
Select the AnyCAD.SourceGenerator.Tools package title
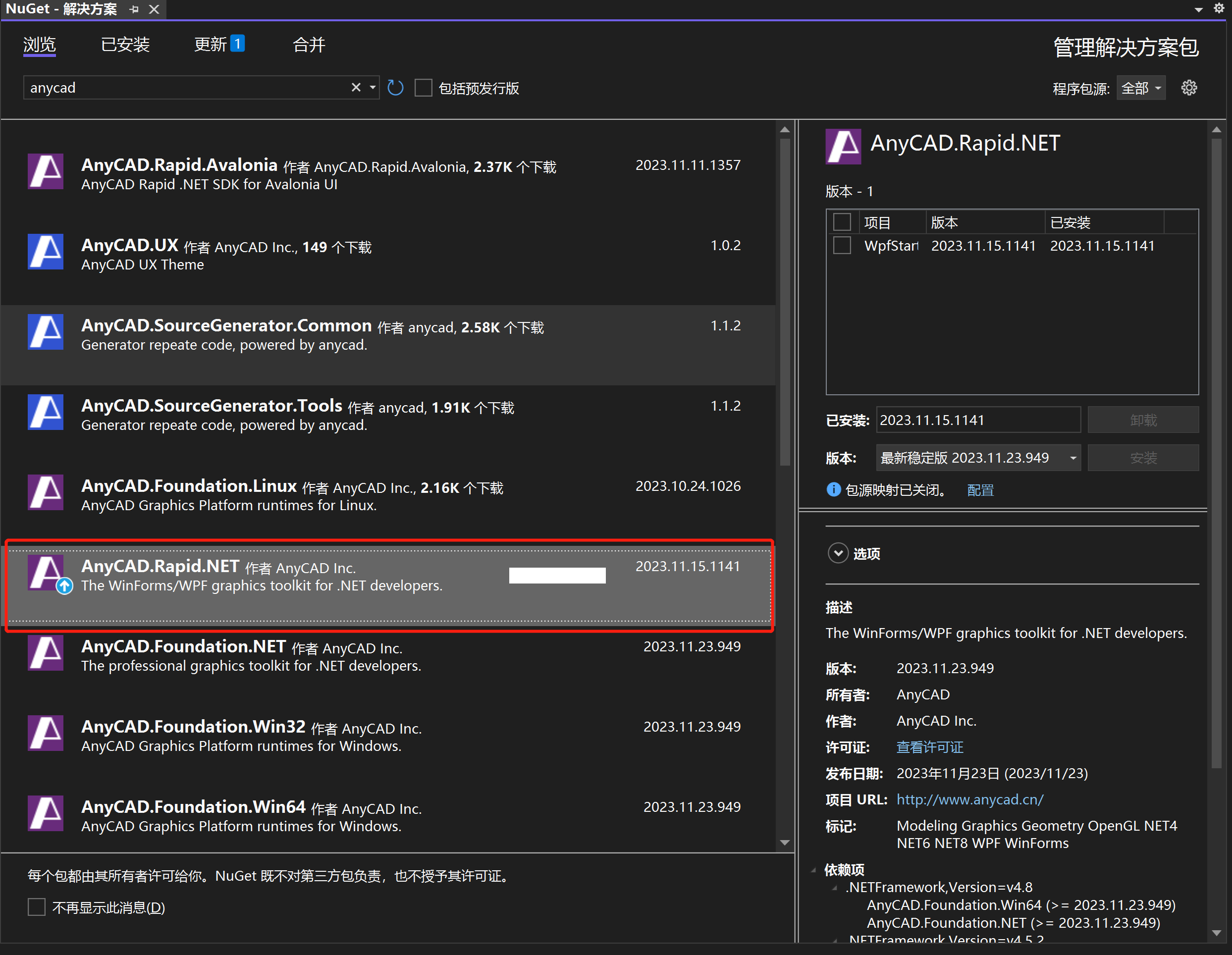(x=212, y=405)
